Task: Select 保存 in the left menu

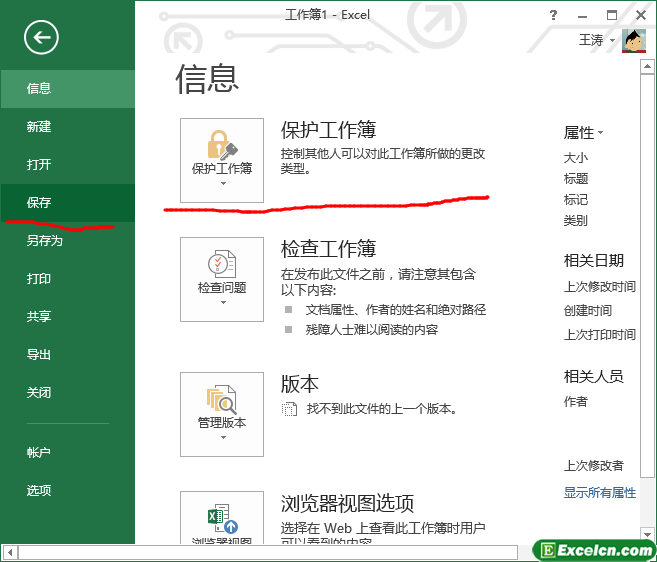Action: coord(39,202)
